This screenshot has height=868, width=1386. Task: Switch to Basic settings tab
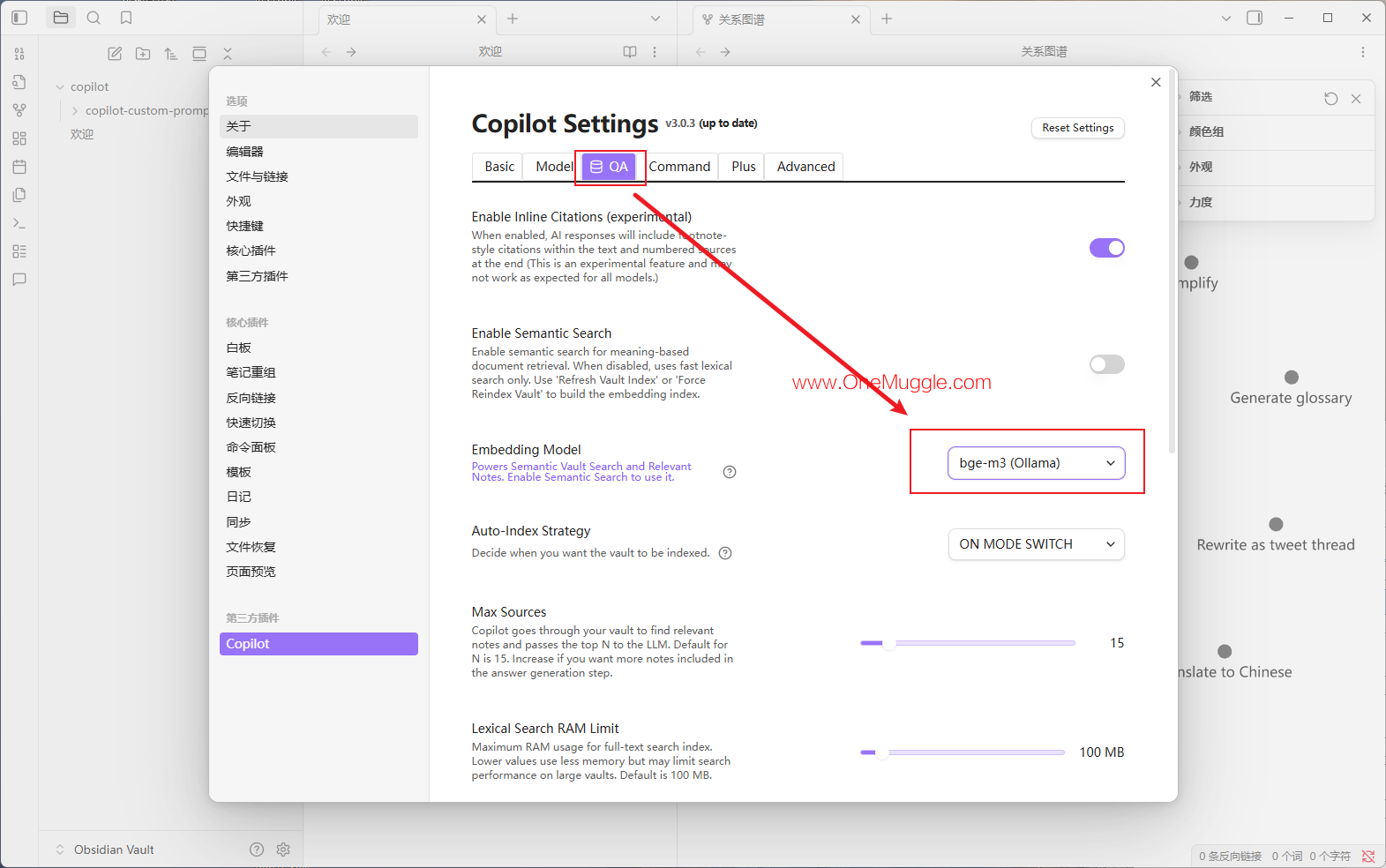tap(499, 167)
